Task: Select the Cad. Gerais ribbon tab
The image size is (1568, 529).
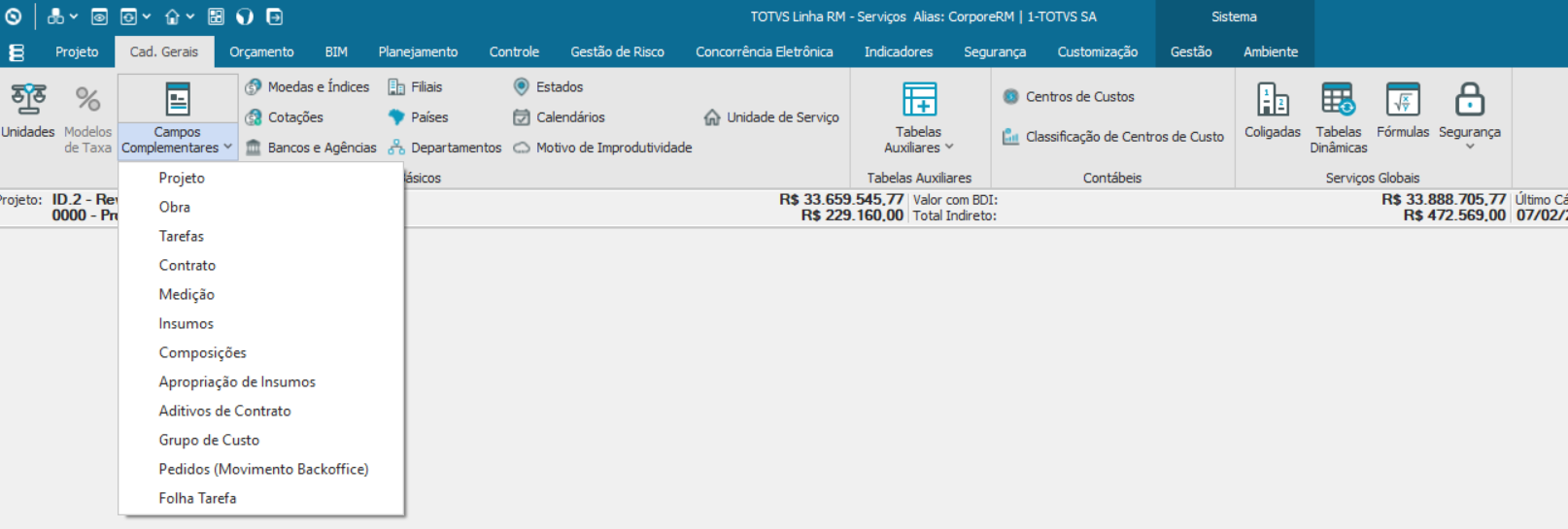Action: 164,52
